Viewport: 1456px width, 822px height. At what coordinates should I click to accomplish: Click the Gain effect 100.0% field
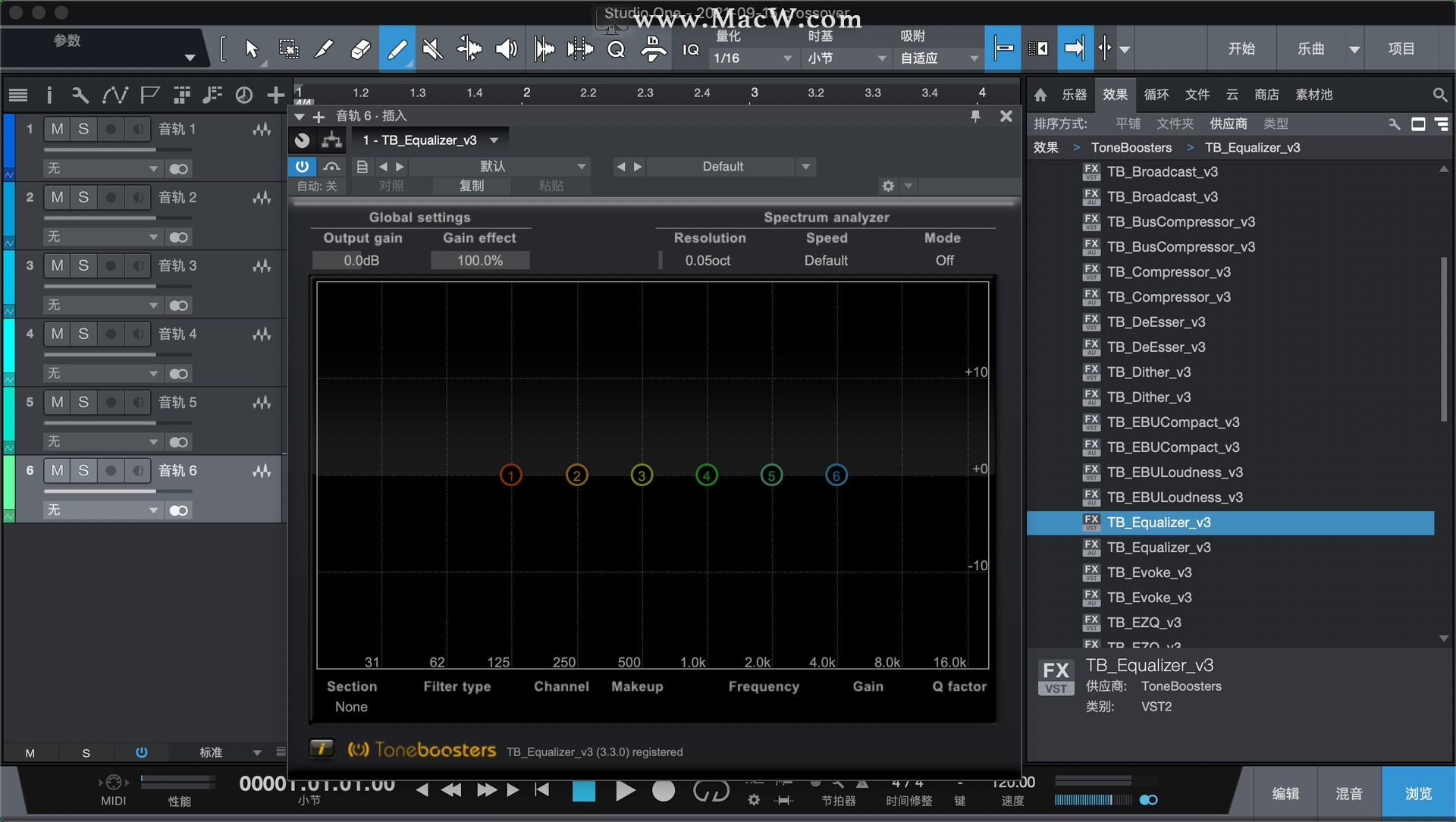(480, 260)
